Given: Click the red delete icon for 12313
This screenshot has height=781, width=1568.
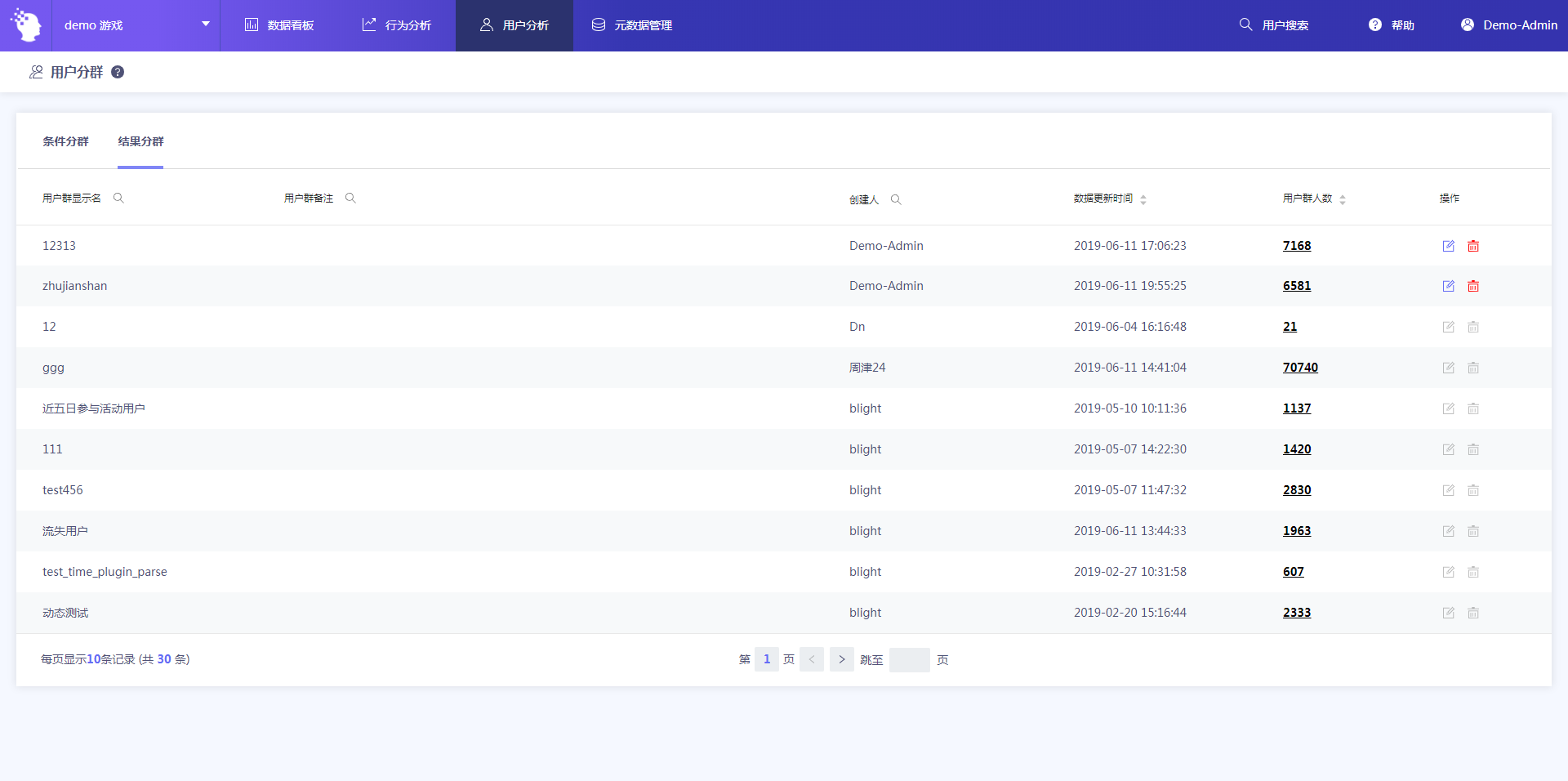Looking at the screenshot, I should [1472, 246].
